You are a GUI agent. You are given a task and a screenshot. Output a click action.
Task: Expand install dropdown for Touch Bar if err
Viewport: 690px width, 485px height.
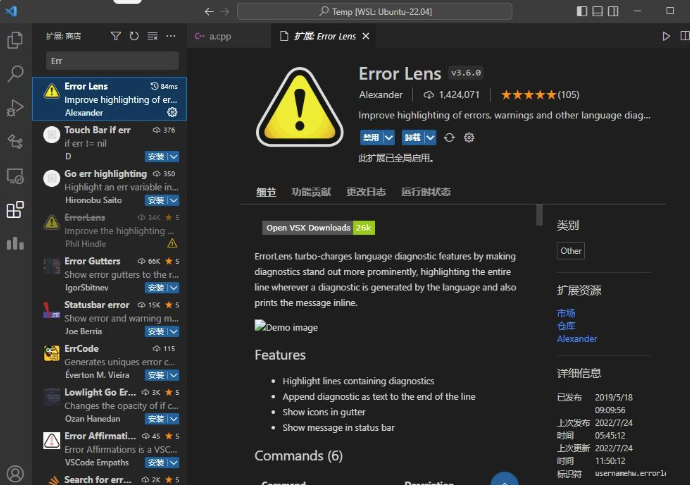pos(174,157)
